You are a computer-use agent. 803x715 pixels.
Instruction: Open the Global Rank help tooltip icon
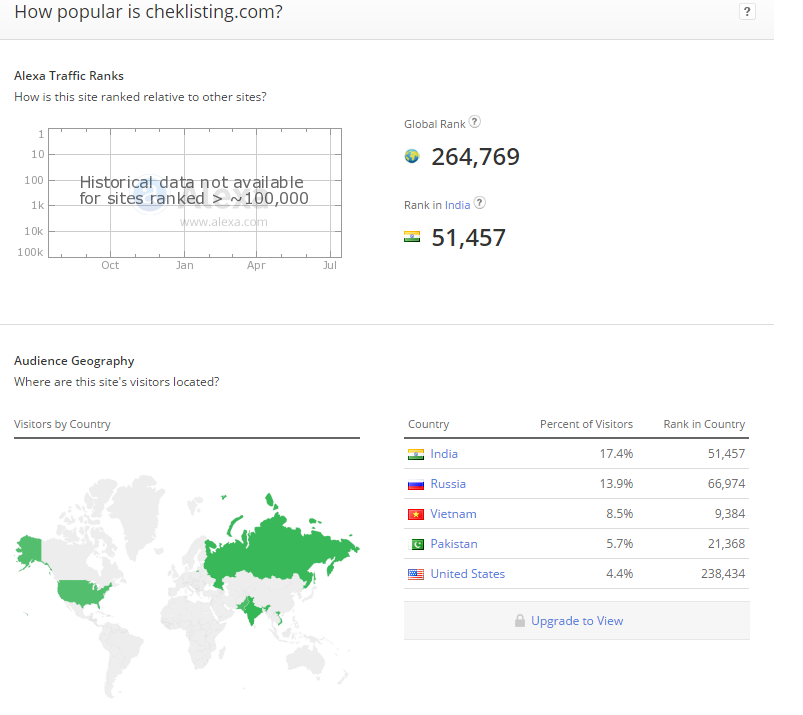pyautogui.click(x=475, y=122)
